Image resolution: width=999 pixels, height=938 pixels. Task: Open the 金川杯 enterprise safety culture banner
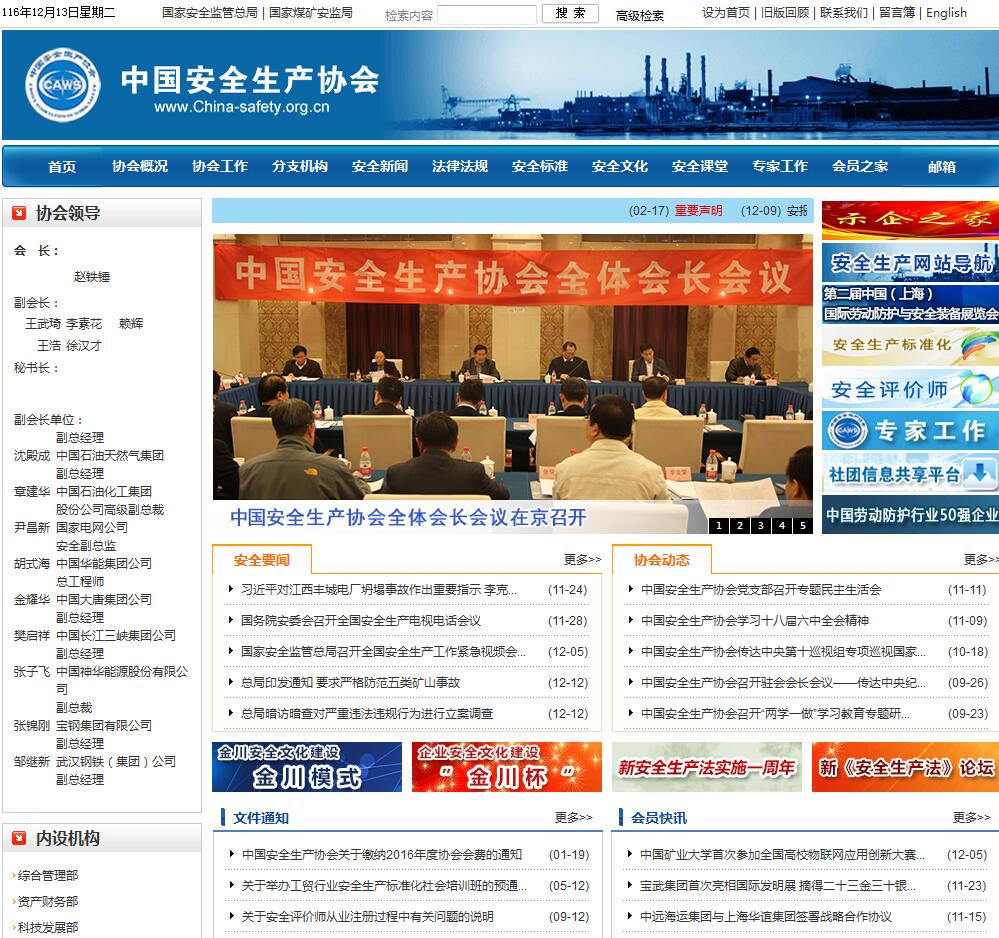pyautogui.click(x=507, y=767)
